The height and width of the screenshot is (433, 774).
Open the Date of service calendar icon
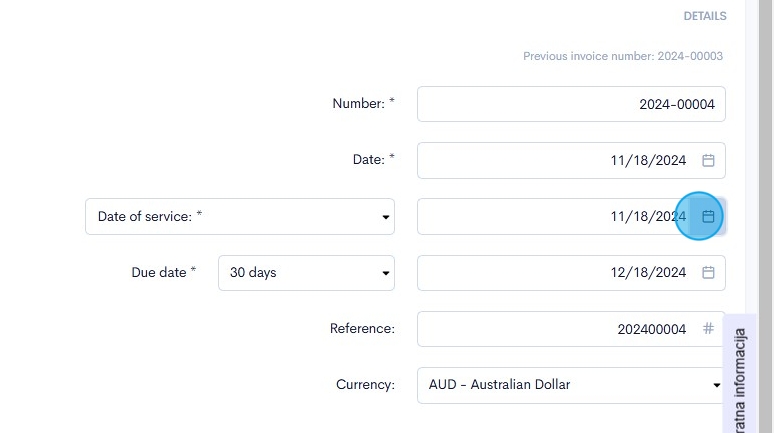coord(708,216)
